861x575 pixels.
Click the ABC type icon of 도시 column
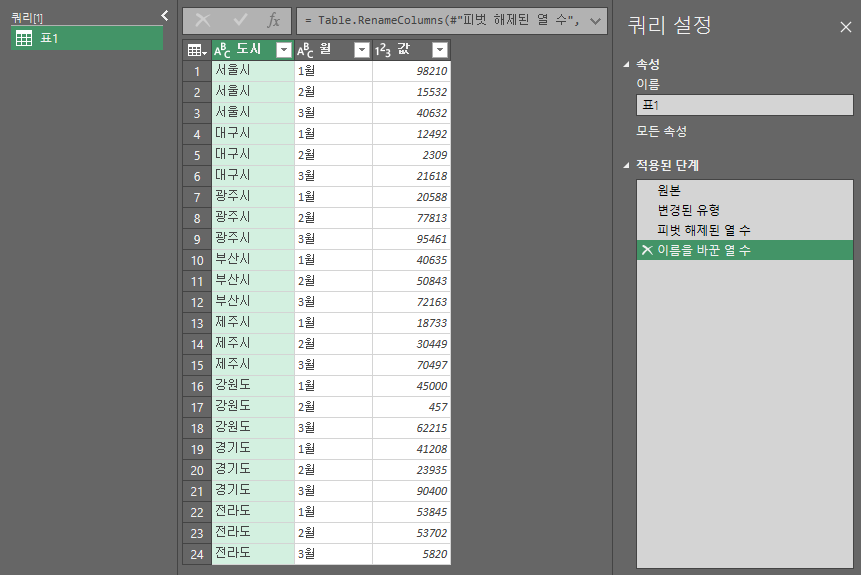click(222, 51)
